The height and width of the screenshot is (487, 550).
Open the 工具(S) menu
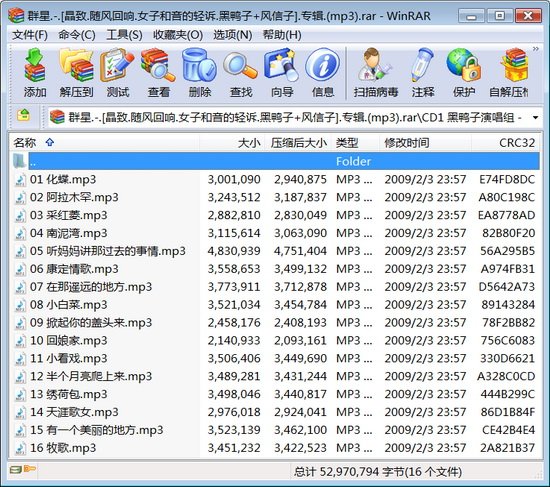[x=124, y=35]
